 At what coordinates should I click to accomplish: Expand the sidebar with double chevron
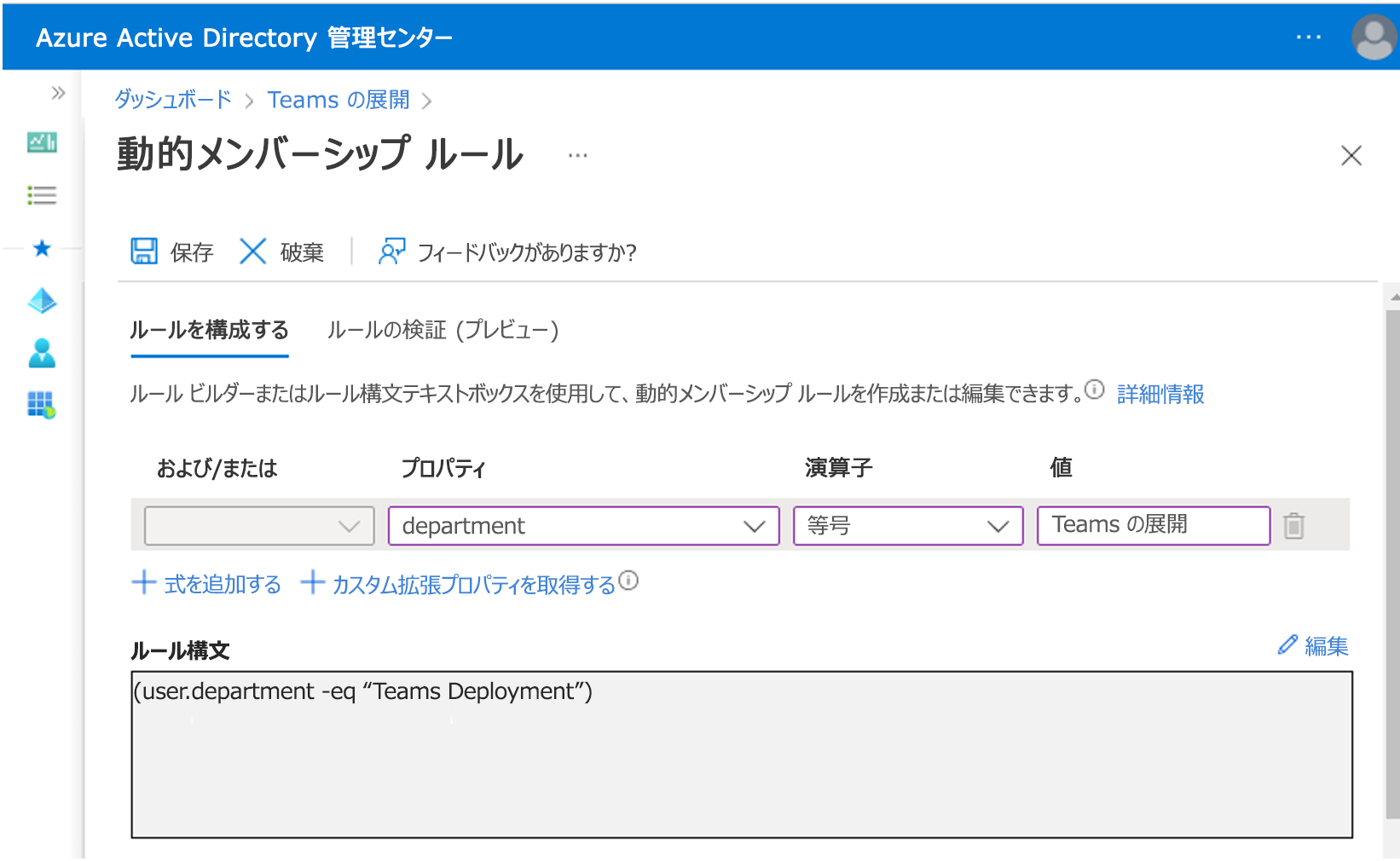(x=58, y=93)
